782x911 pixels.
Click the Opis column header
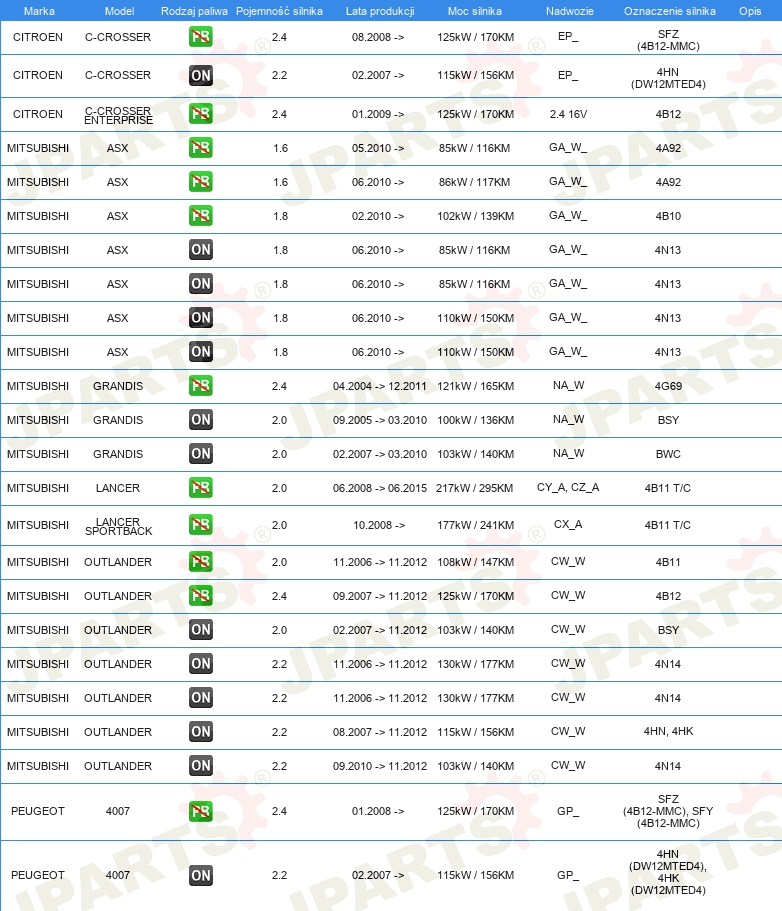tap(750, 11)
